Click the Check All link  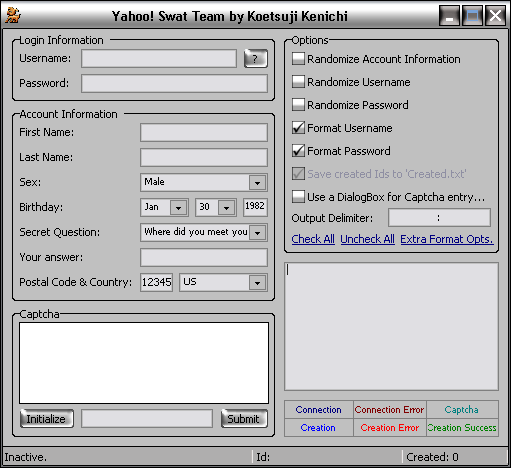point(313,239)
